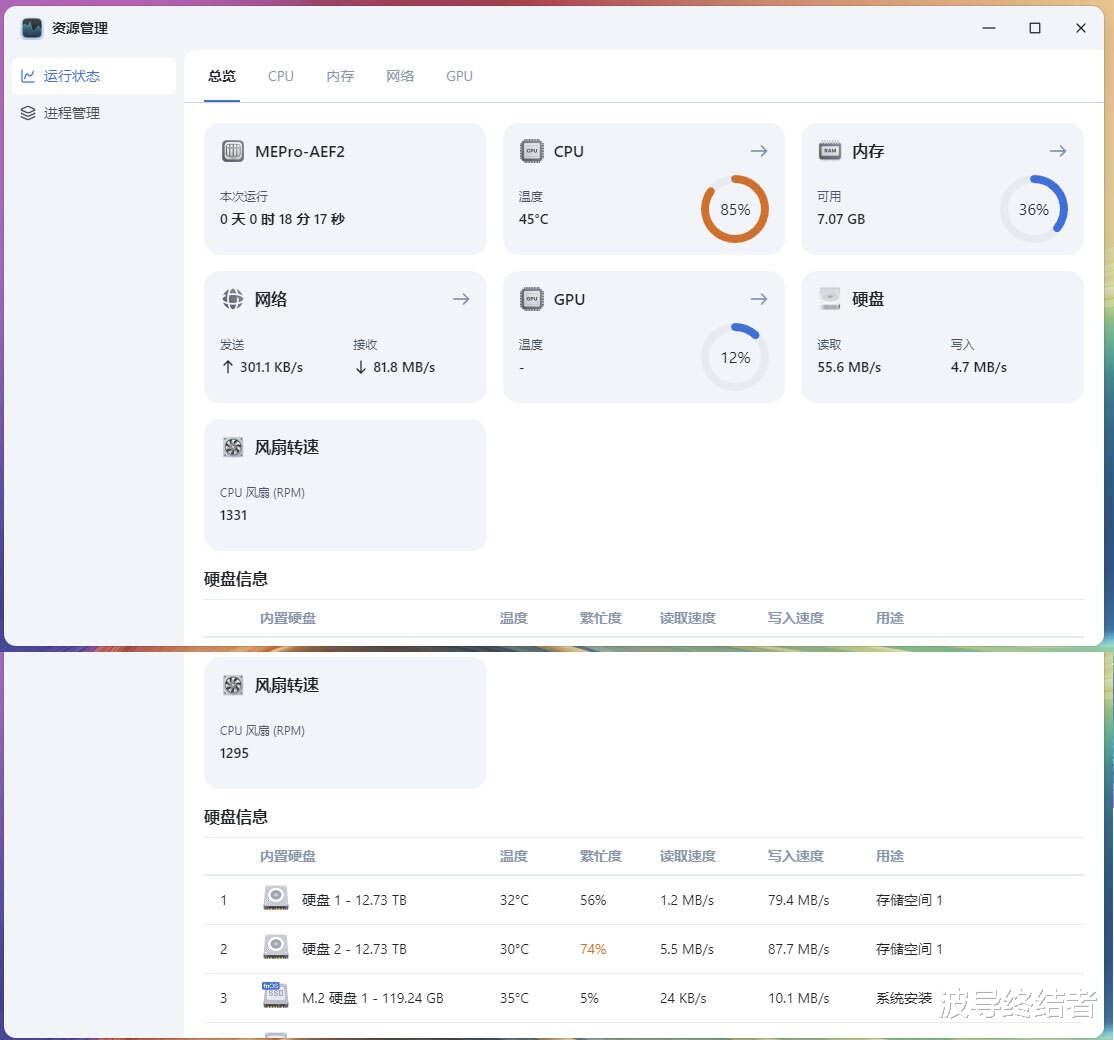The height and width of the screenshot is (1040, 1114).
Task: Click the 运行状态 chart icon
Action: (x=28, y=76)
